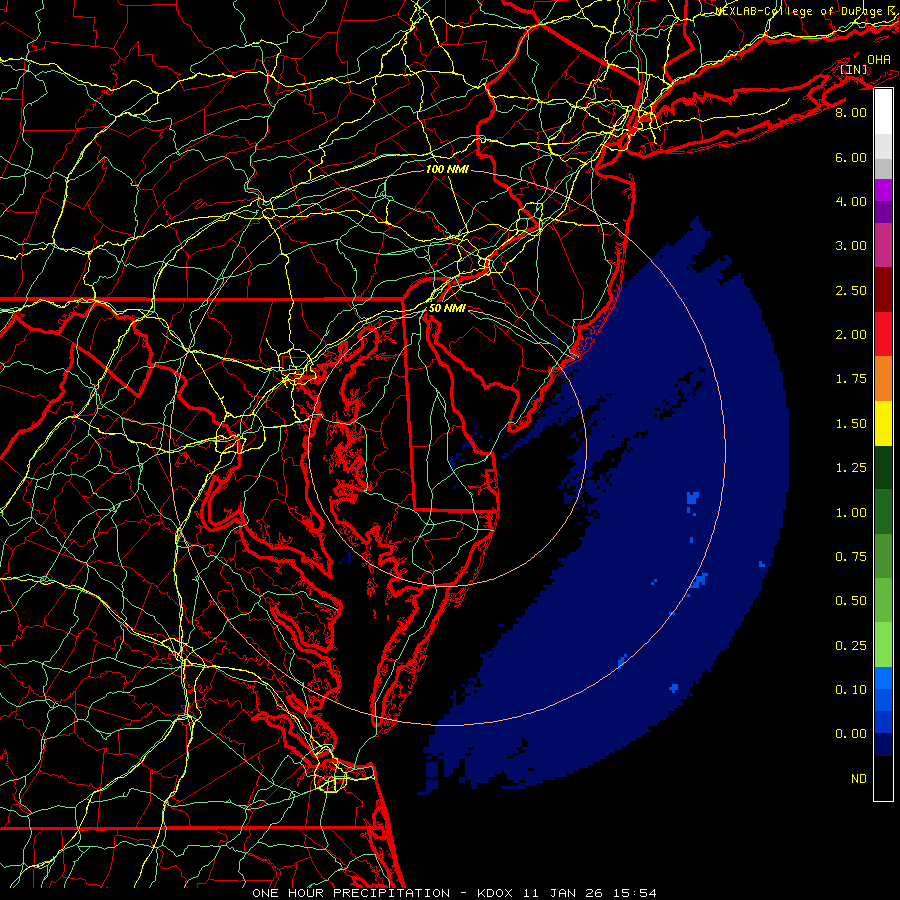Screen dimensions: 900x900
Task: Click the 0.00 legend value
Action: point(851,734)
